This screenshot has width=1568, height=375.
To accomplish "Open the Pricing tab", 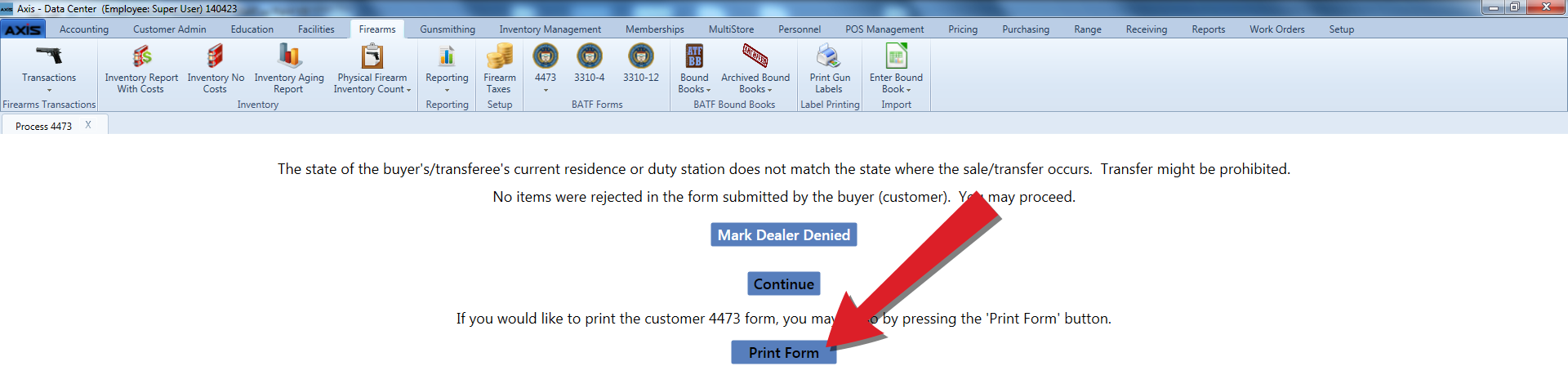I will 963,29.
